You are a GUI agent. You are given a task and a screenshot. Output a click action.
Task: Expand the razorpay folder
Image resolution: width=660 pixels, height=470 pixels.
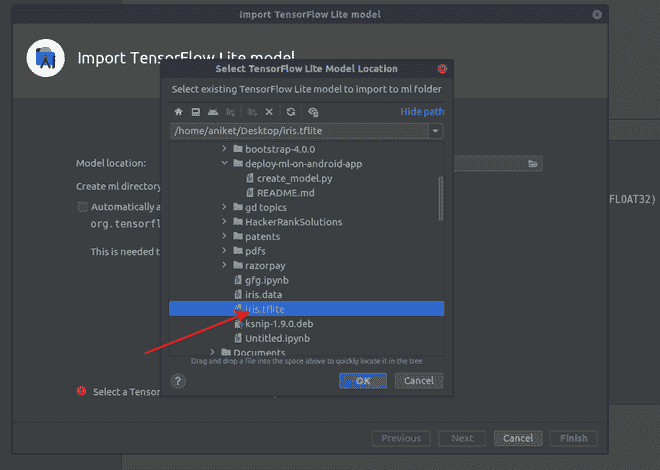point(224,266)
